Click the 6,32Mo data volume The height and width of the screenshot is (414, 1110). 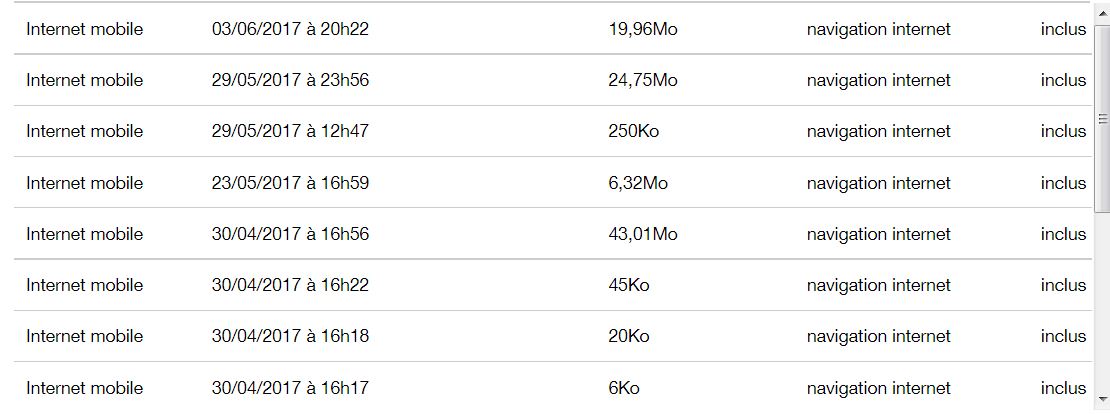tap(638, 183)
